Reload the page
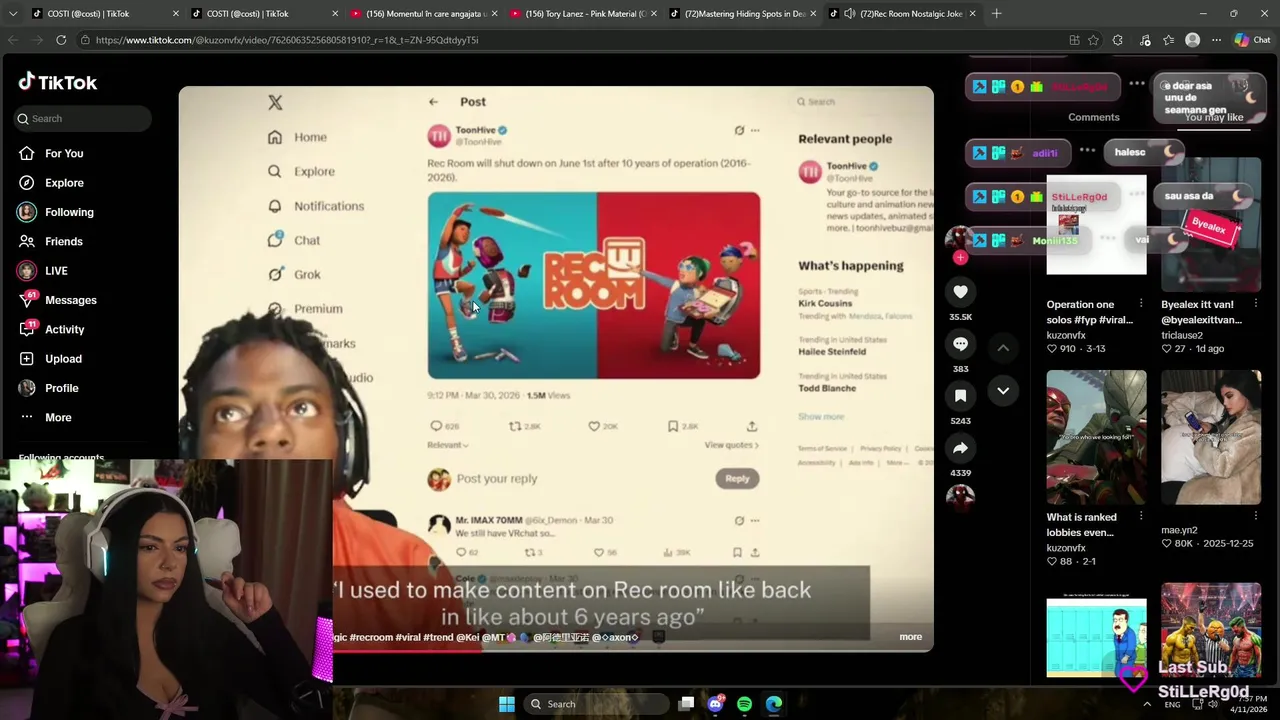Screen dimensions: 1280x720 (x=61, y=40)
